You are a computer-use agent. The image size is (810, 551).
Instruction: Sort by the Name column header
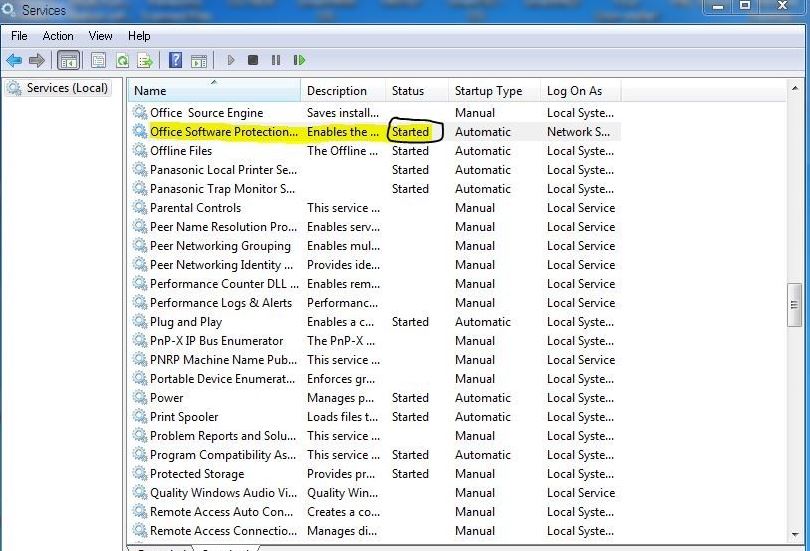coord(214,91)
